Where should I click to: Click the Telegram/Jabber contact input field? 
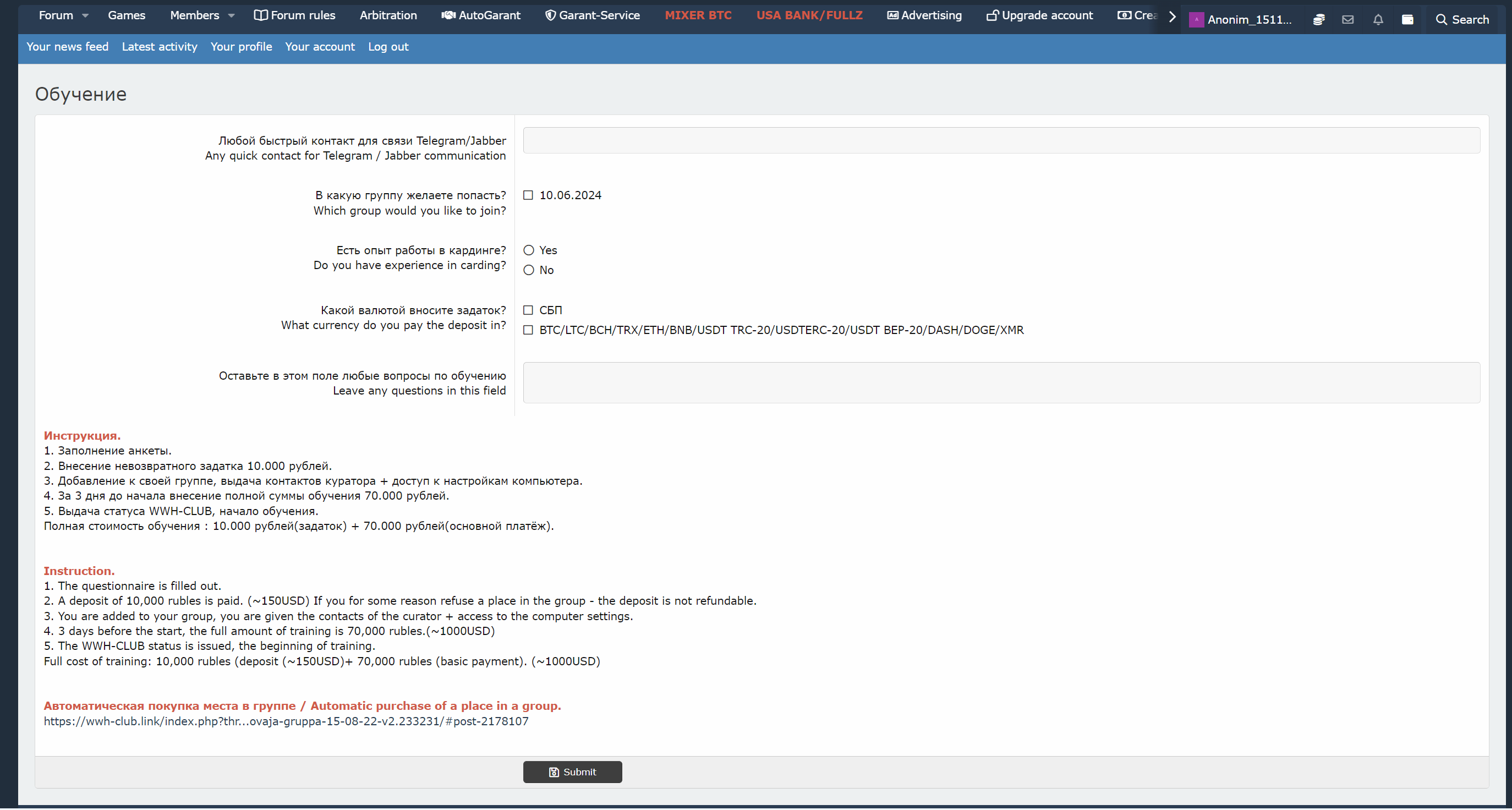coord(1001,140)
